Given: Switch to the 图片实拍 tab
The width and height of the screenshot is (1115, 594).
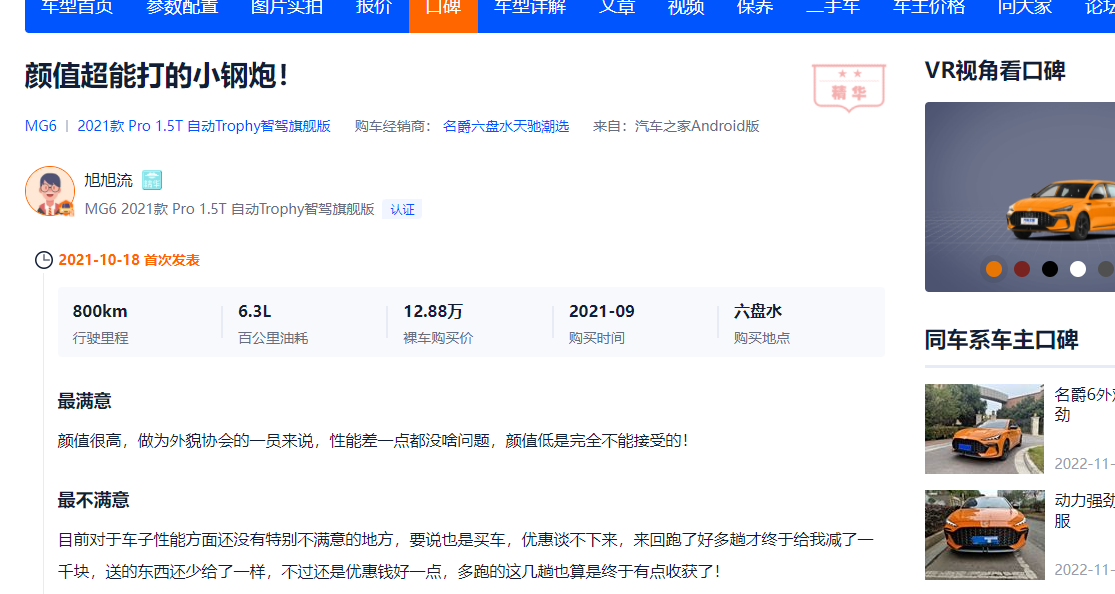Looking at the screenshot, I should (286, 8).
